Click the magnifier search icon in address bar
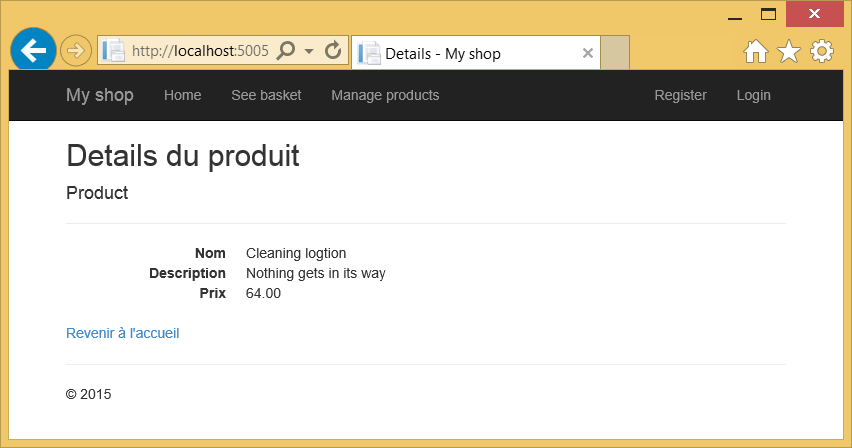 tap(285, 51)
